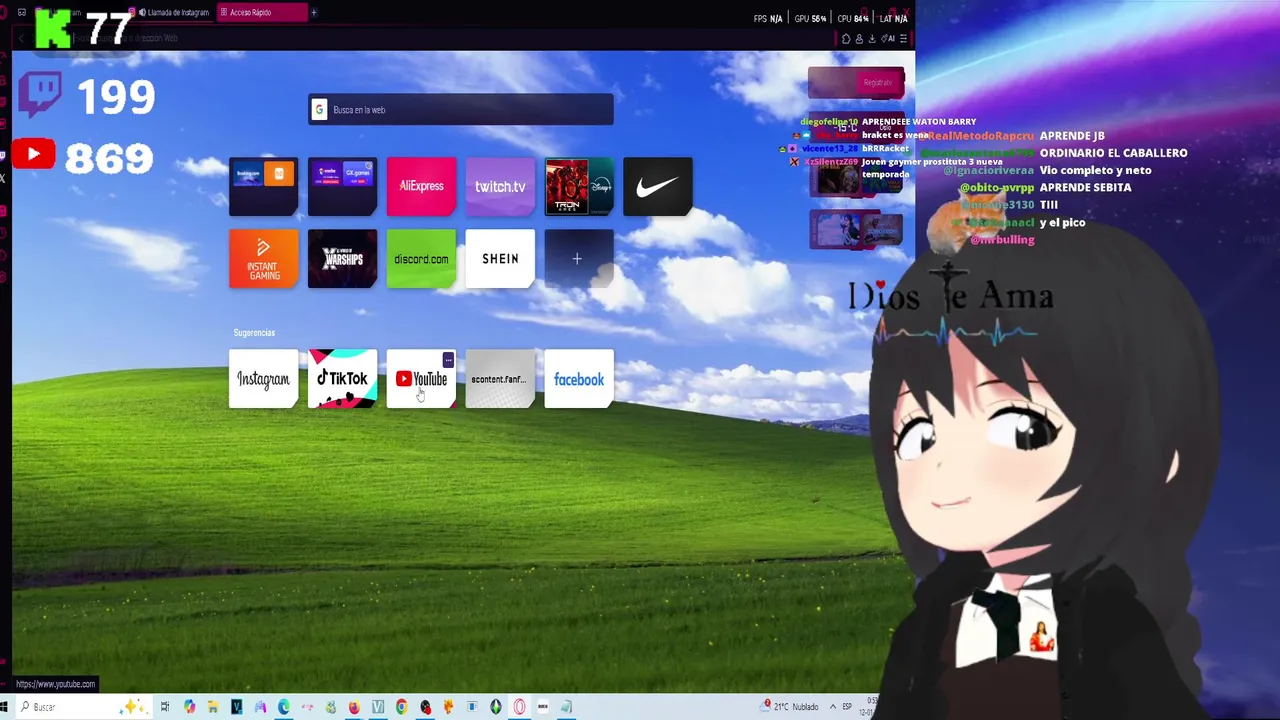Open Microsoft Edge from the taskbar

284,707
